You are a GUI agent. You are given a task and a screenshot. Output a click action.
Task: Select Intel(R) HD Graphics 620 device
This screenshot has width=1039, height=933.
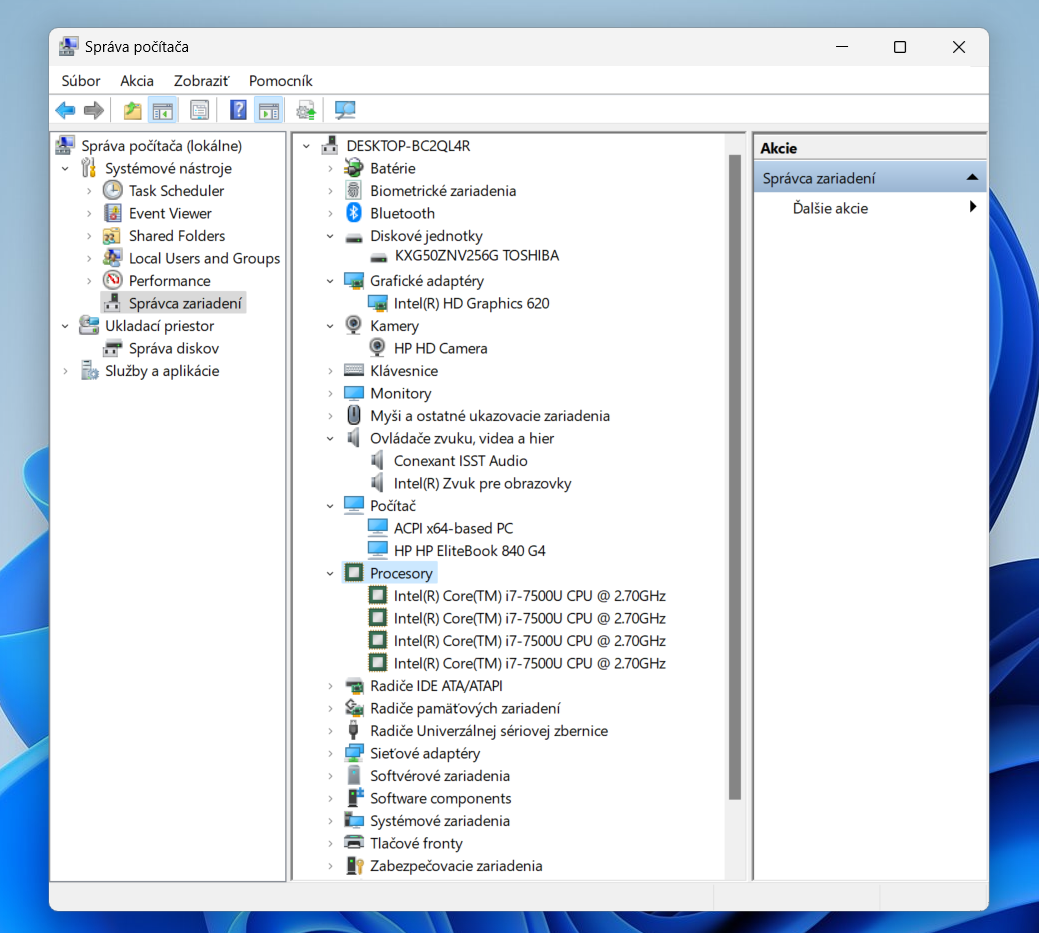471,304
